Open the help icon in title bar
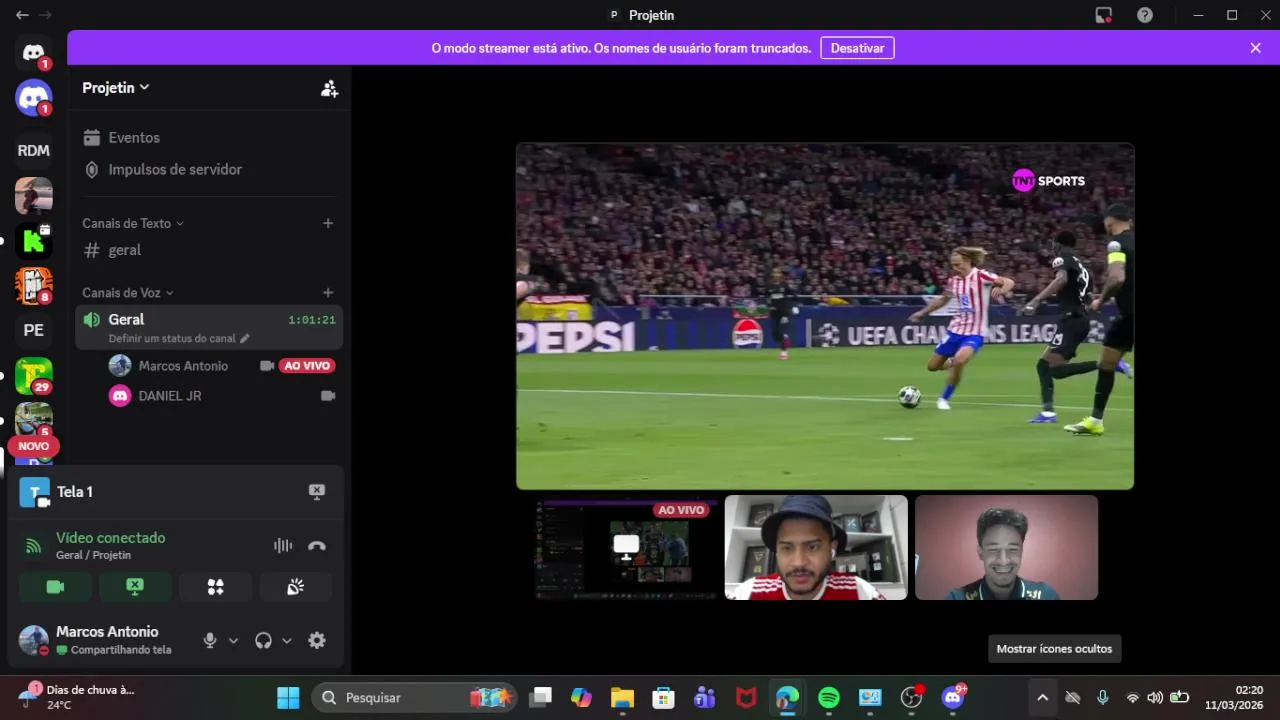 tap(1145, 15)
